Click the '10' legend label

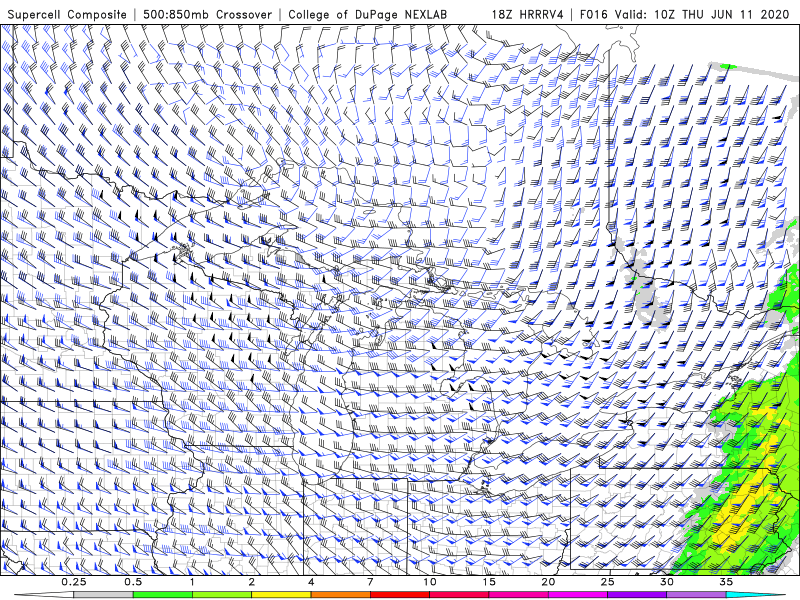pyautogui.click(x=430, y=582)
